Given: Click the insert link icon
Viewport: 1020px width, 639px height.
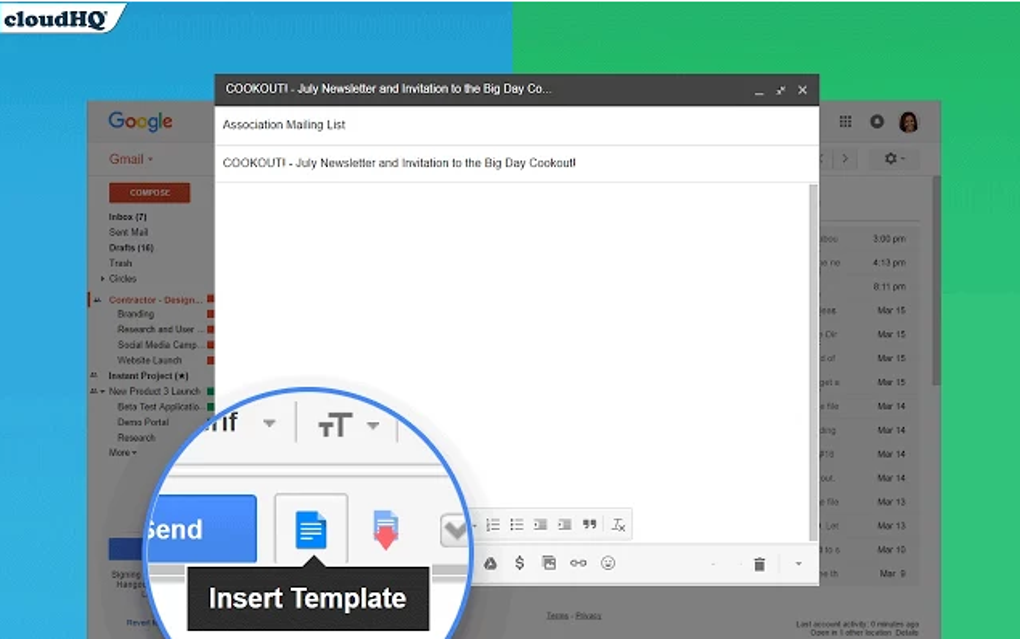Looking at the screenshot, I should pos(578,564).
